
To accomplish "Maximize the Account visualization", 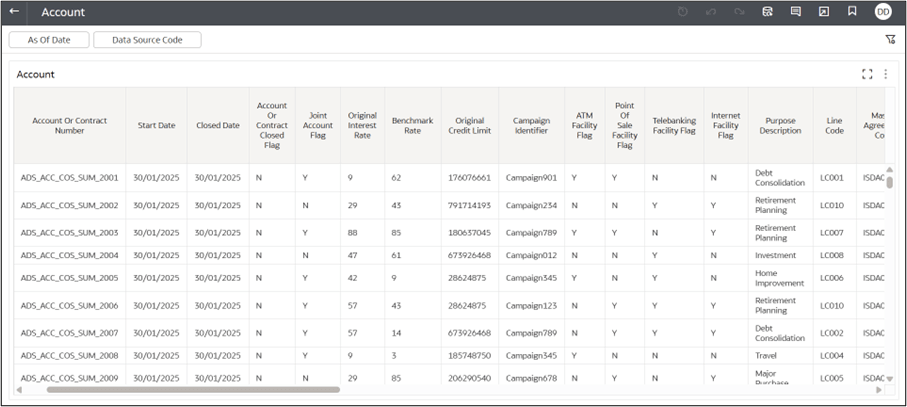I will pos(867,74).
